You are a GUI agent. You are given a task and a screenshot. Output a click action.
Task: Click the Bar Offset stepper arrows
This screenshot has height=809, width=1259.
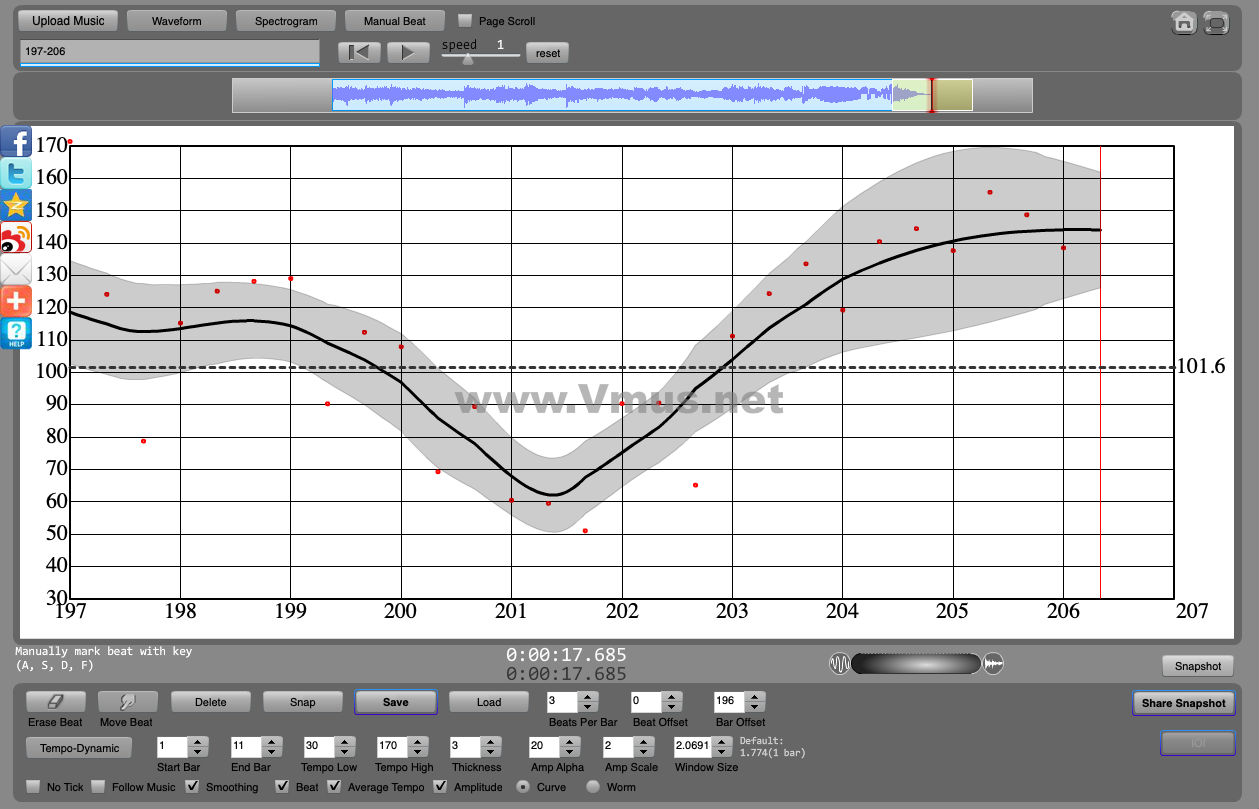coord(755,702)
